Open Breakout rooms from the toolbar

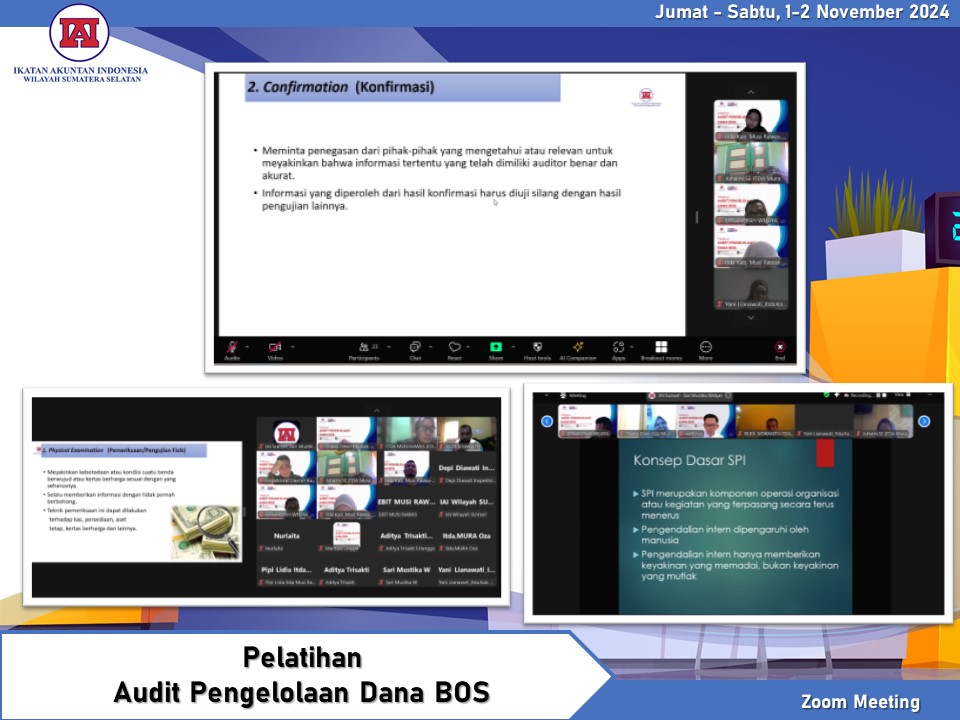[661, 350]
